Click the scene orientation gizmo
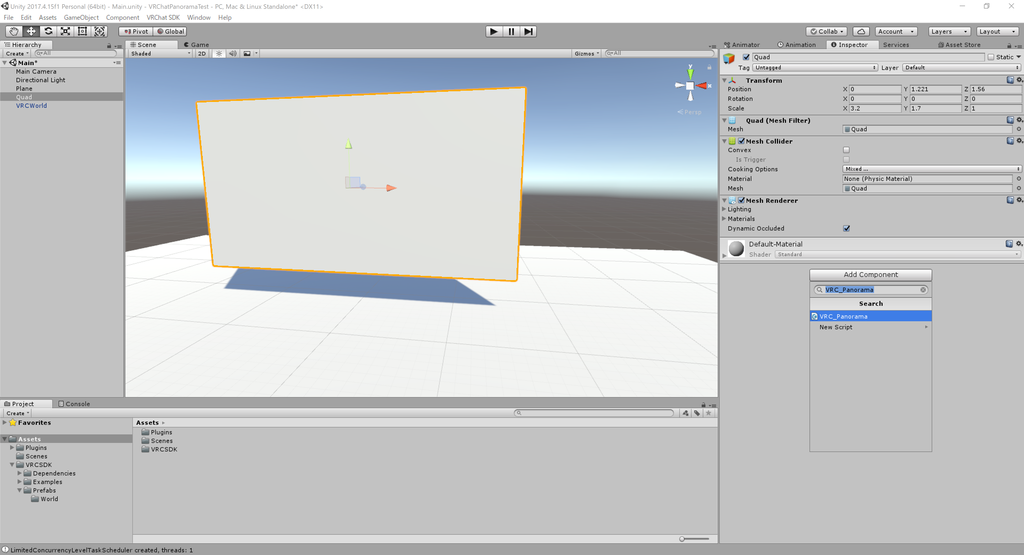 pyautogui.click(x=690, y=85)
